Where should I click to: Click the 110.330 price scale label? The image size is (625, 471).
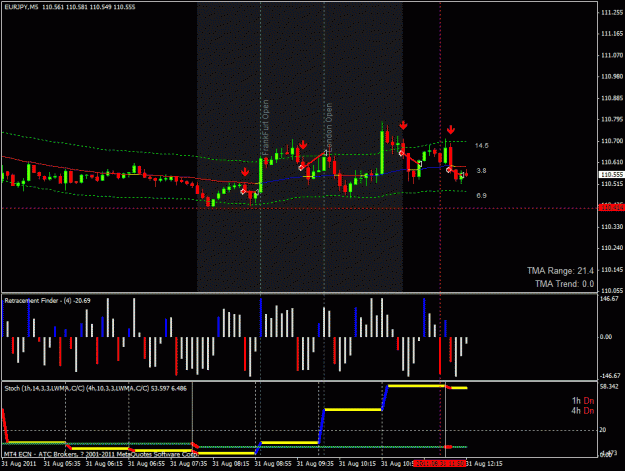612,226
